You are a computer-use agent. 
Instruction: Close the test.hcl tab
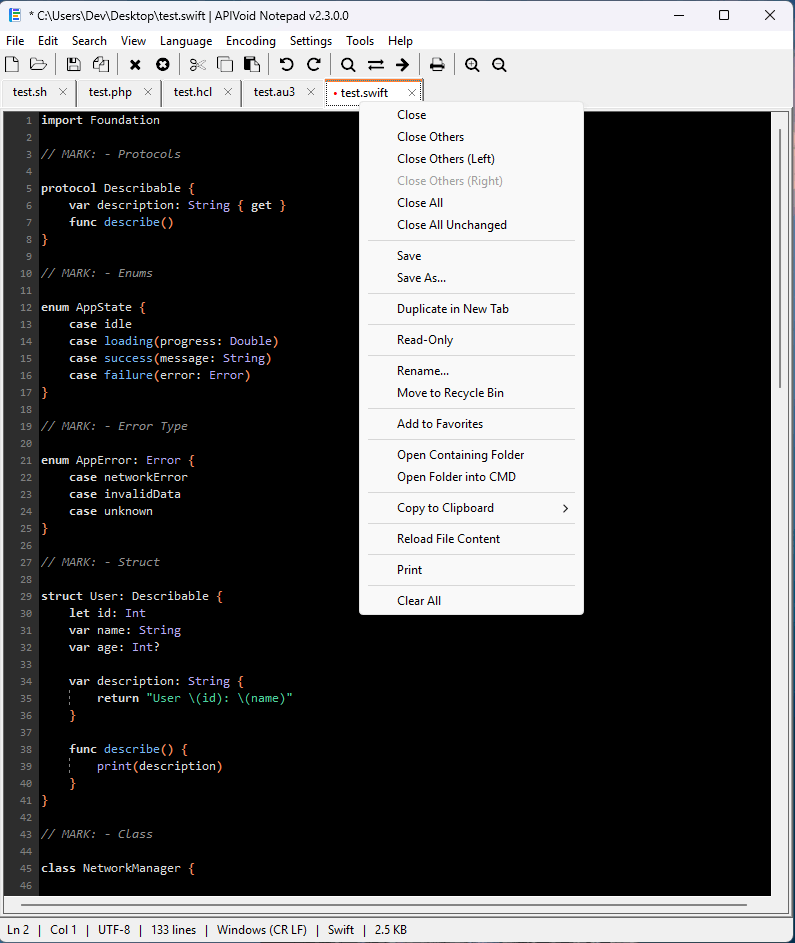(x=228, y=92)
